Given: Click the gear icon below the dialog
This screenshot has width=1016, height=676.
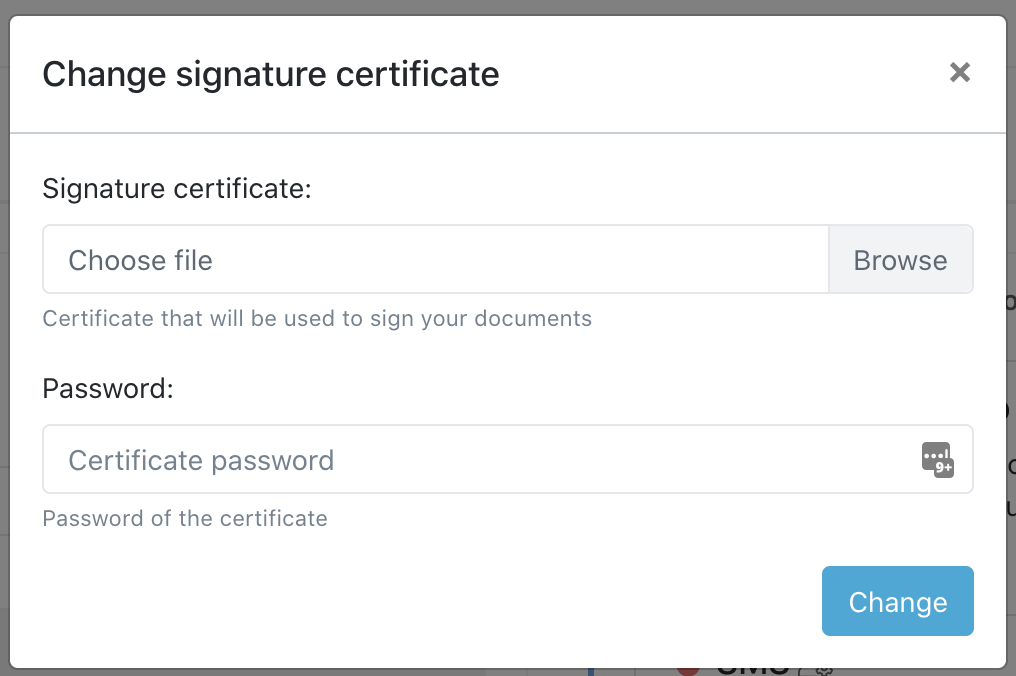Looking at the screenshot, I should pyautogui.click(x=825, y=672).
